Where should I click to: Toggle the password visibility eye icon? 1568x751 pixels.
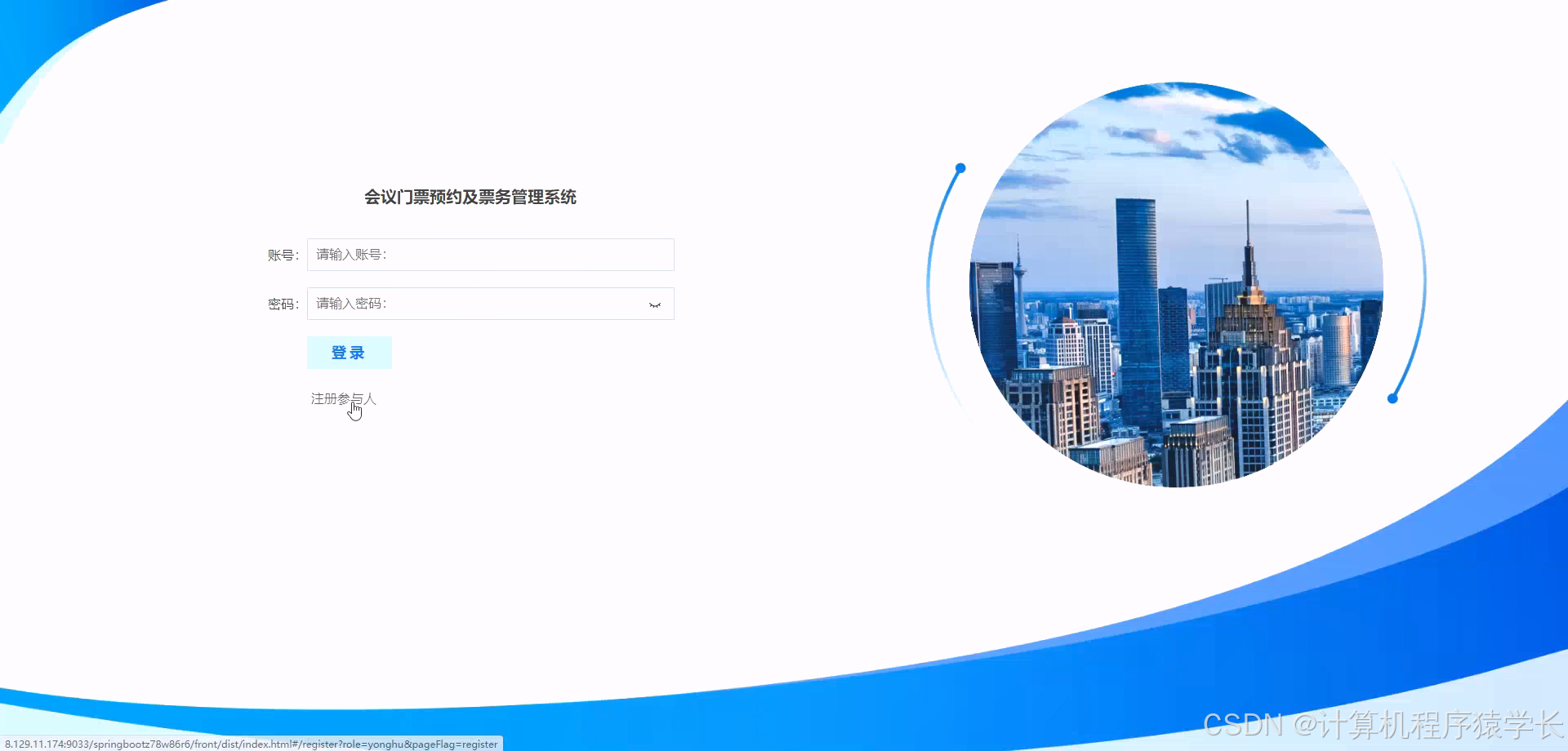[x=654, y=303]
